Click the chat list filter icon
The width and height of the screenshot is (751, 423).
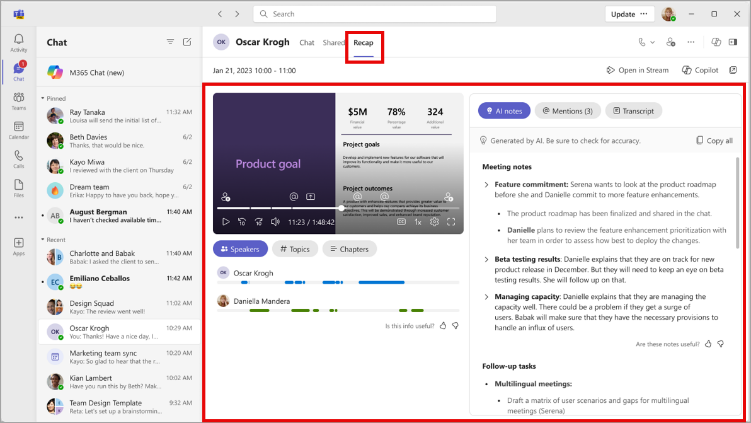[170, 42]
